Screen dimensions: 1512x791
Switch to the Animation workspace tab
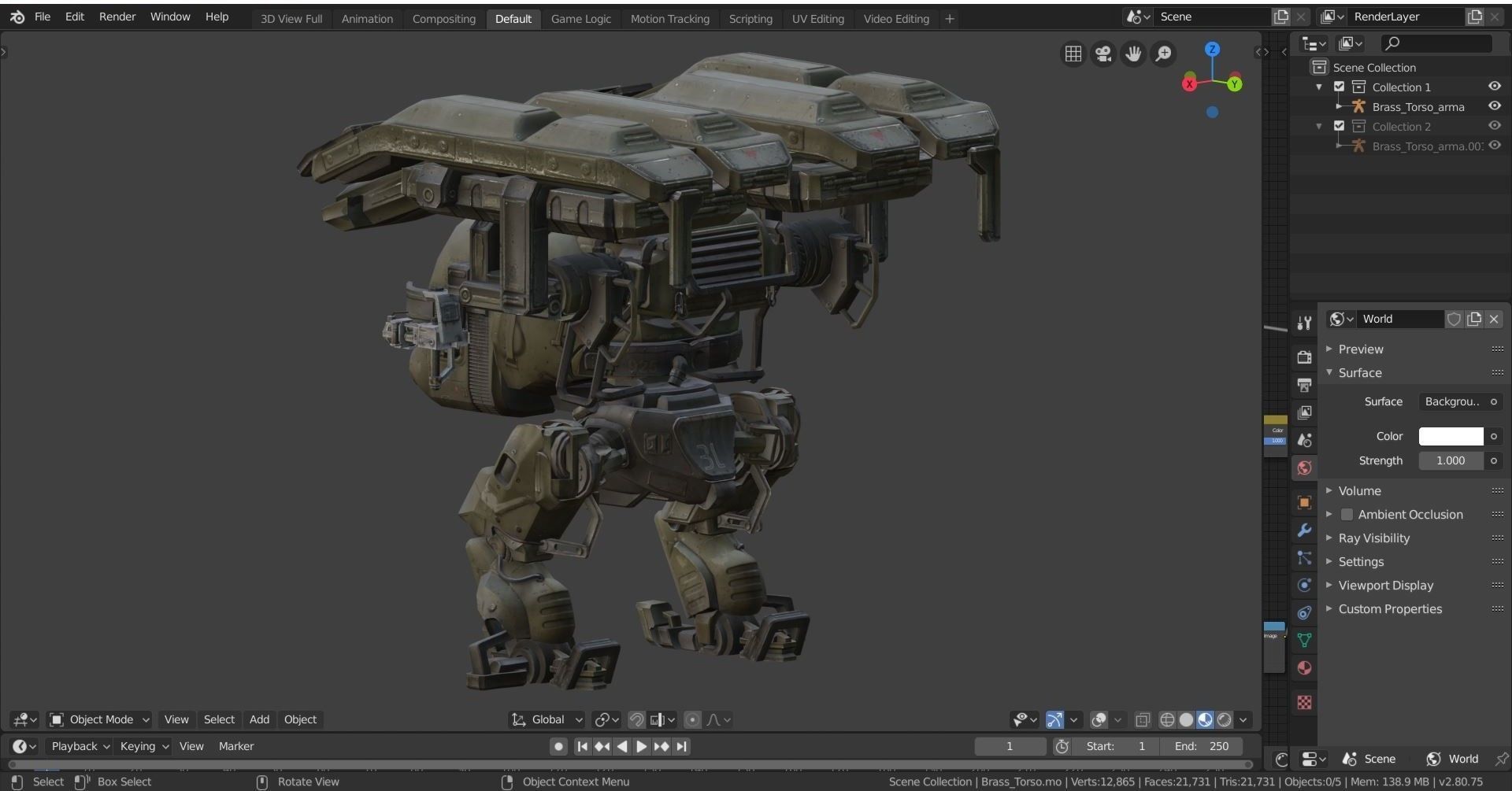pyautogui.click(x=367, y=19)
